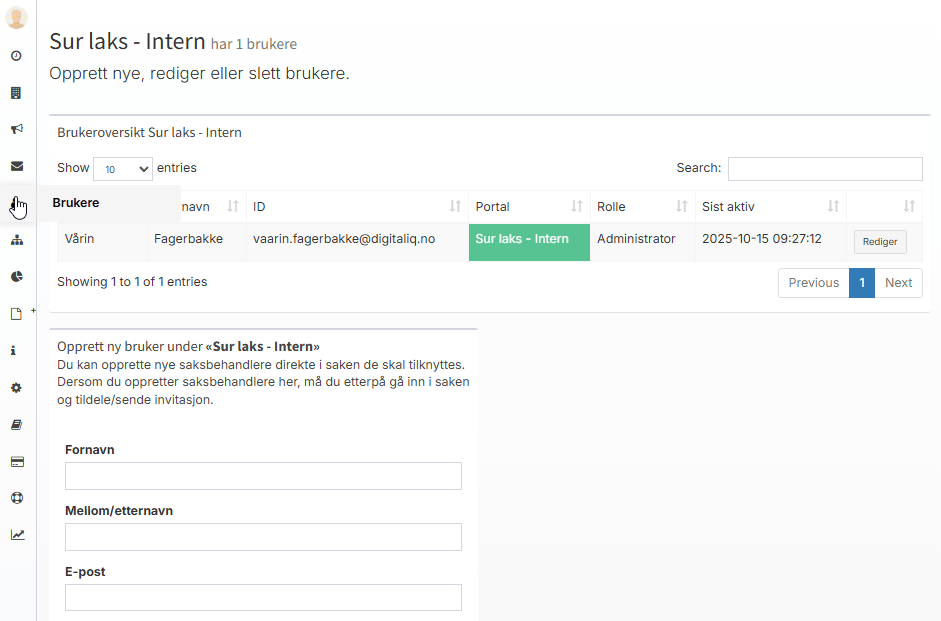Click the settings gear icon
Viewport: 941px width, 621px height.
click(x=16, y=388)
